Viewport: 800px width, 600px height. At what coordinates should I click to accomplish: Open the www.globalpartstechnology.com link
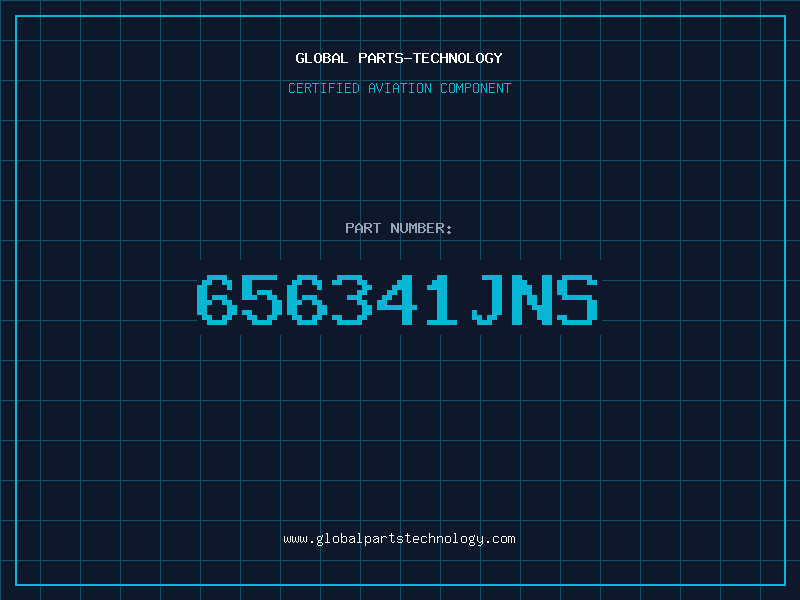[399, 539]
